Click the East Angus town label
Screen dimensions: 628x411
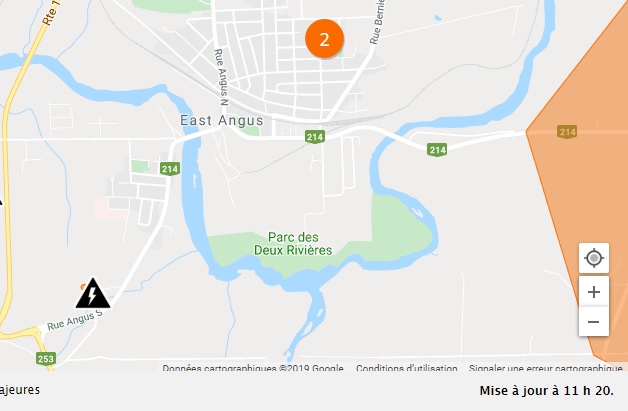coord(222,120)
